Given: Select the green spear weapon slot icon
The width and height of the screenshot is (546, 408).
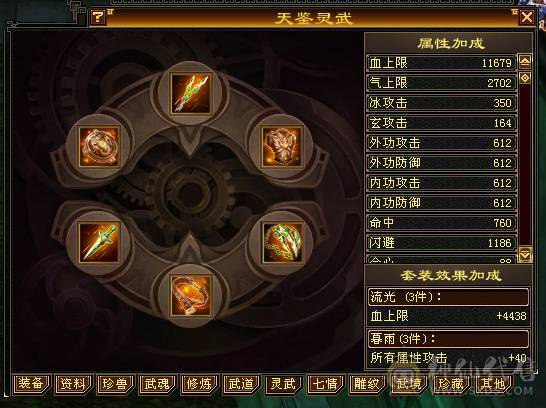Looking at the screenshot, I should point(191,93).
